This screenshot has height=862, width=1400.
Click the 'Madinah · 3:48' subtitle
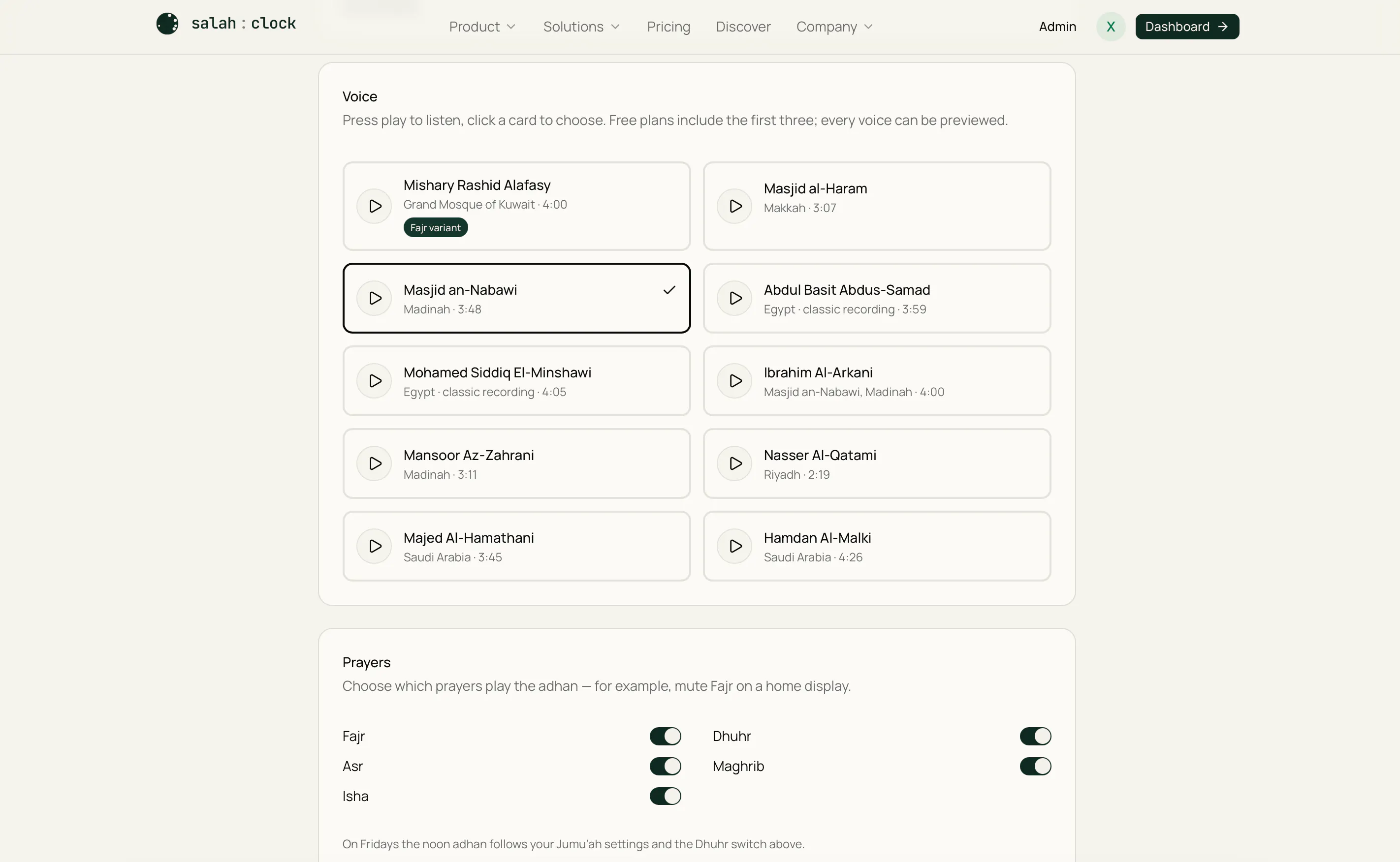tap(442, 309)
